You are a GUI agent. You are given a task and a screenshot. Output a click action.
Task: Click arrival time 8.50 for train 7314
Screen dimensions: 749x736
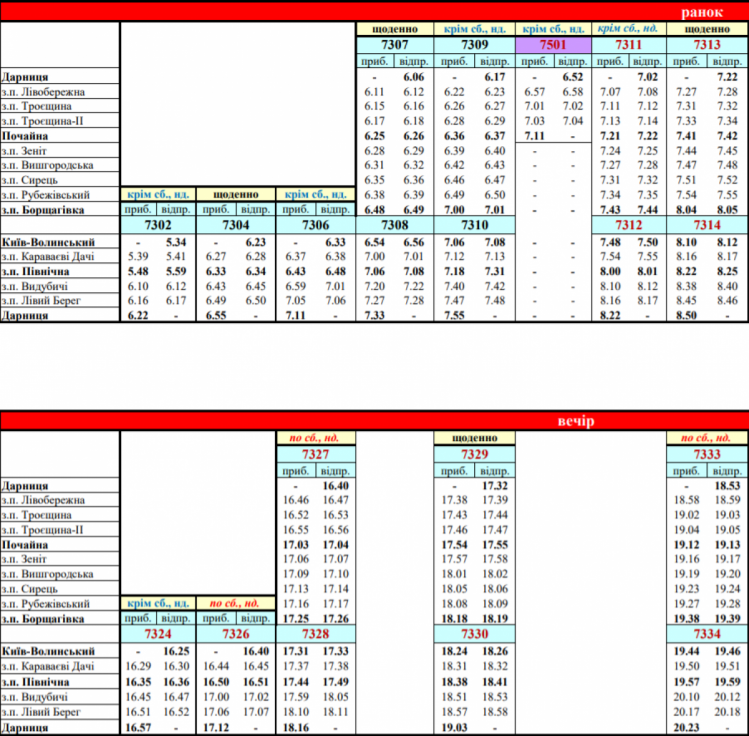[x=686, y=315]
